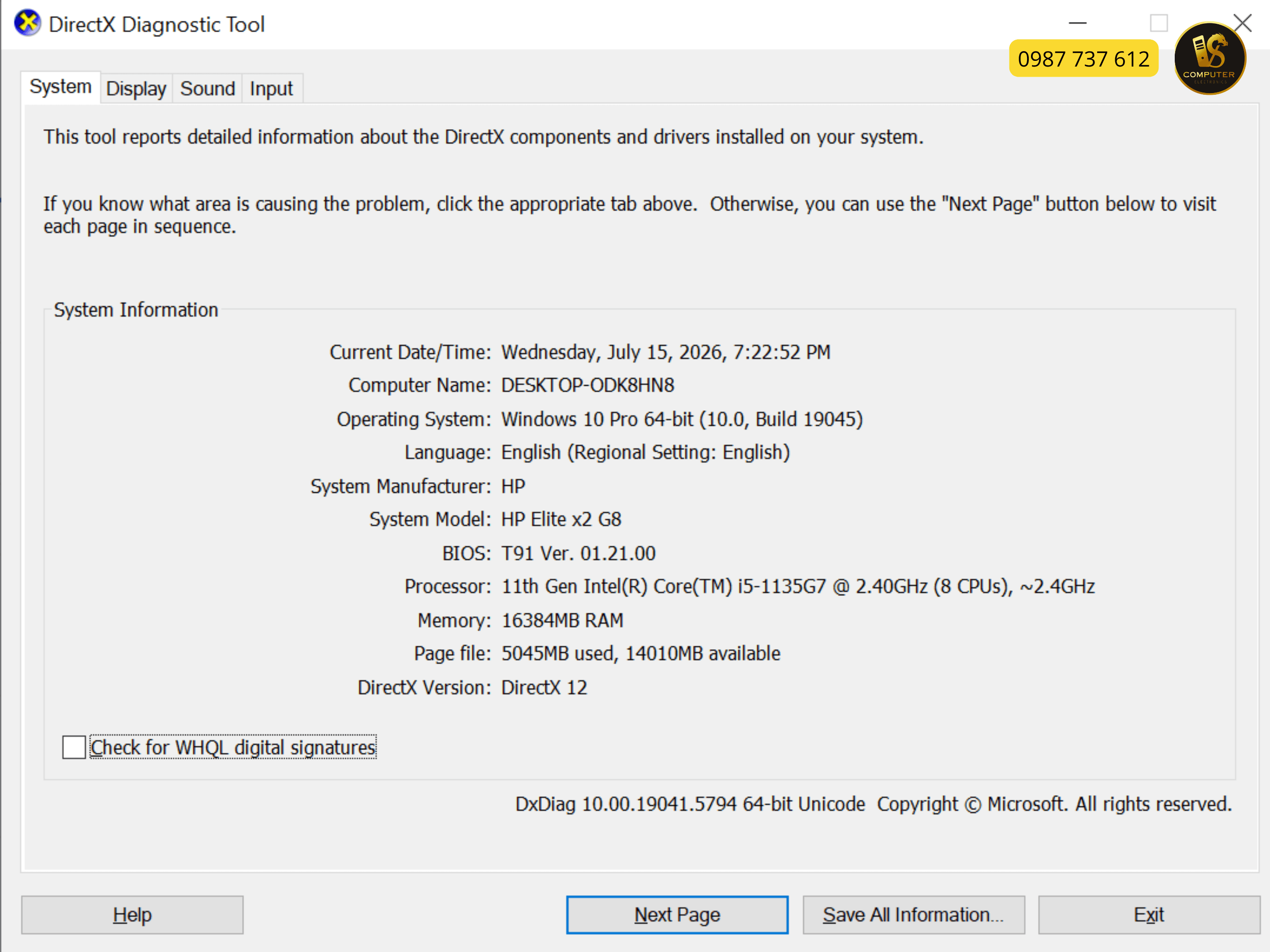Image resolution: width=1270 pixels, height=952 pixels.
Task: Click the DxDiag 10.00.19041.5794 version text
Action: pos(690,804)
